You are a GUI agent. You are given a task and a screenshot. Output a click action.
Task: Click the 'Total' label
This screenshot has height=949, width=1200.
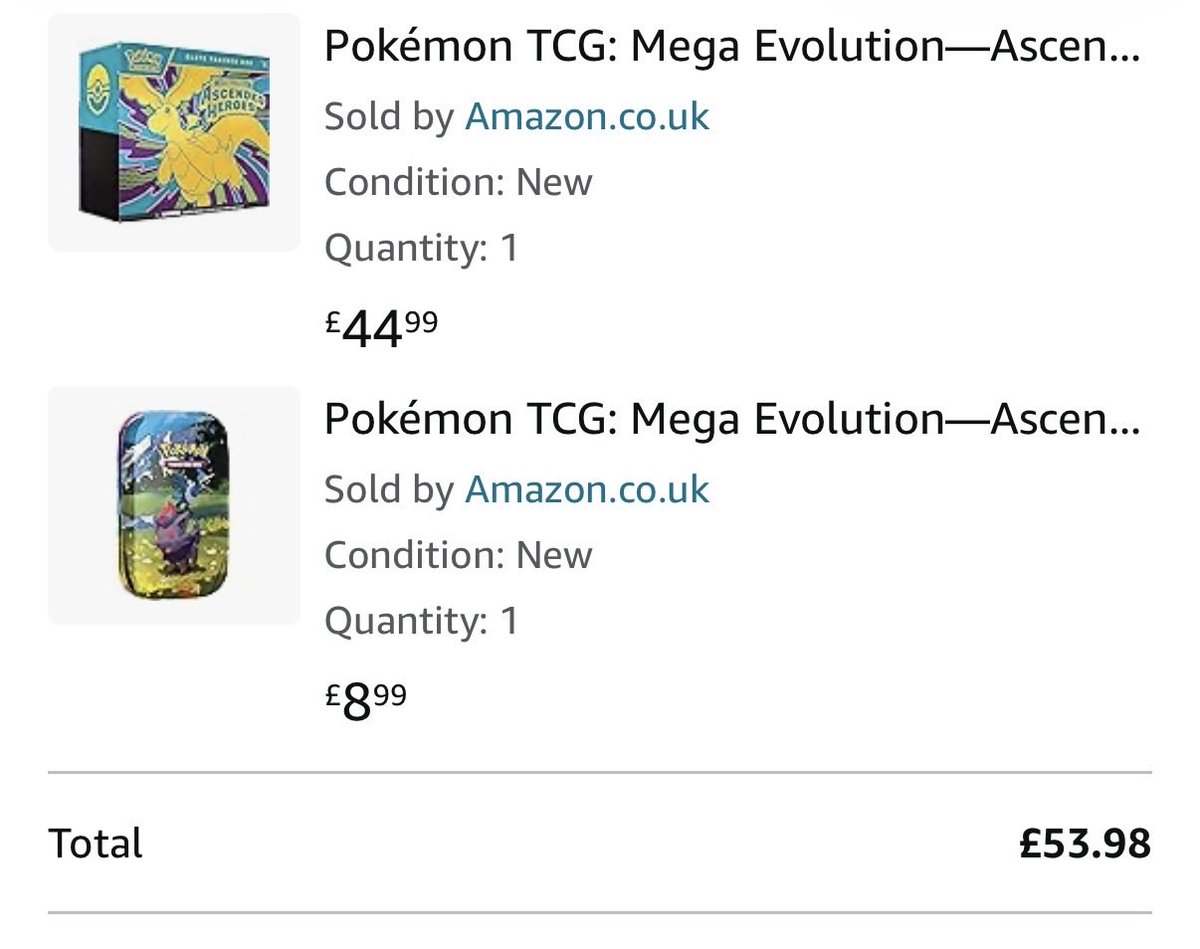[x=96, y=843]
